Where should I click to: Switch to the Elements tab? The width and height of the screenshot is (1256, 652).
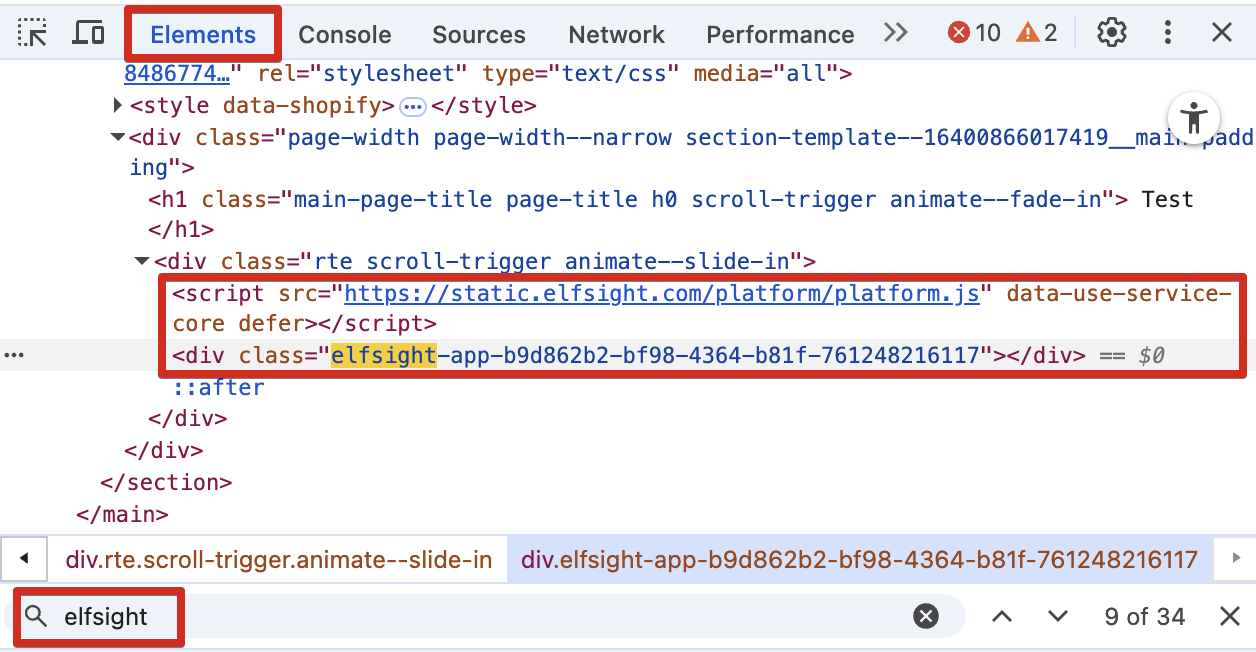pyautogui.click(x=203, y=35)
